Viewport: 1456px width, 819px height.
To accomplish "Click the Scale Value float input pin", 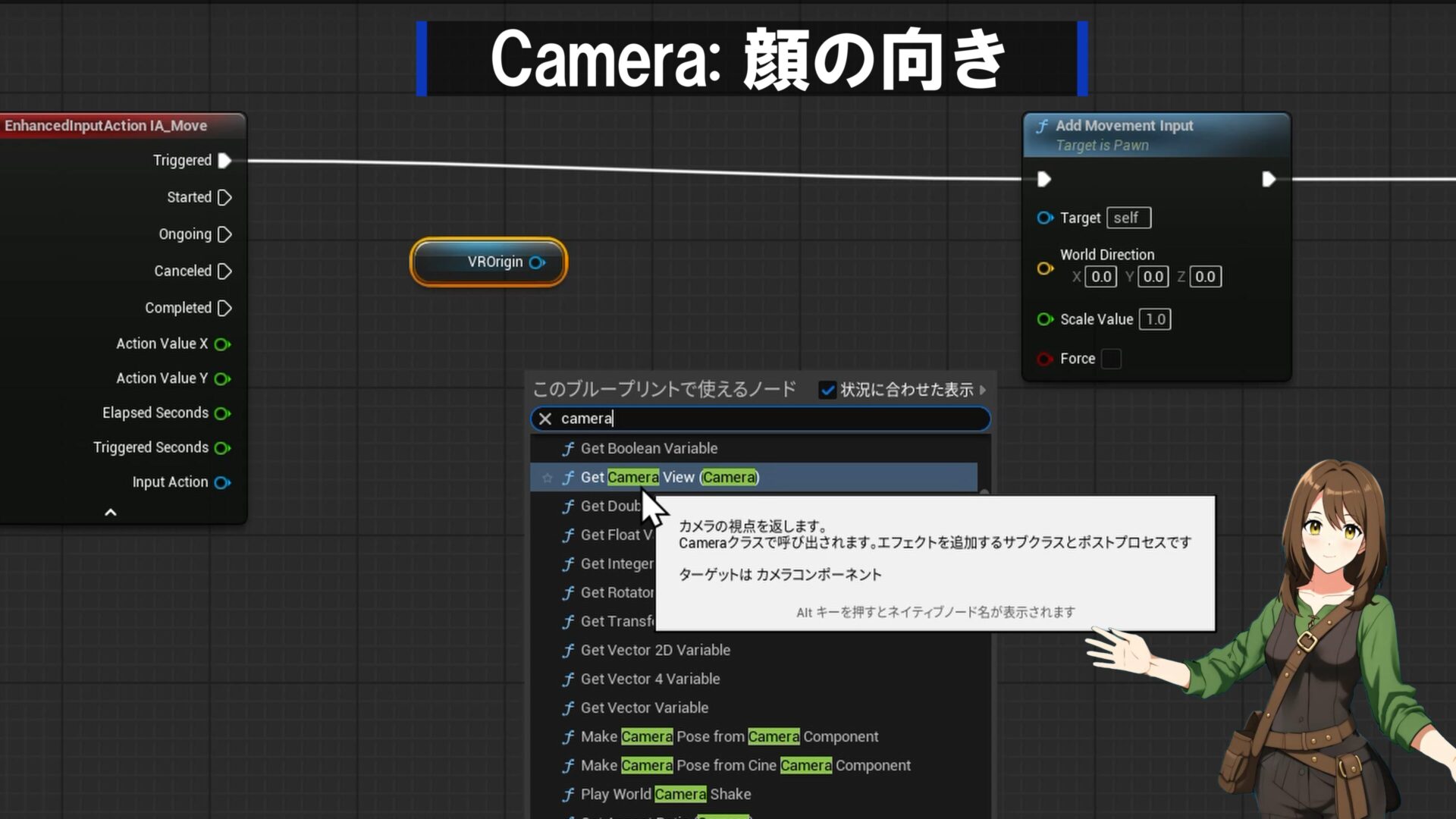I will coord(1045,319).
